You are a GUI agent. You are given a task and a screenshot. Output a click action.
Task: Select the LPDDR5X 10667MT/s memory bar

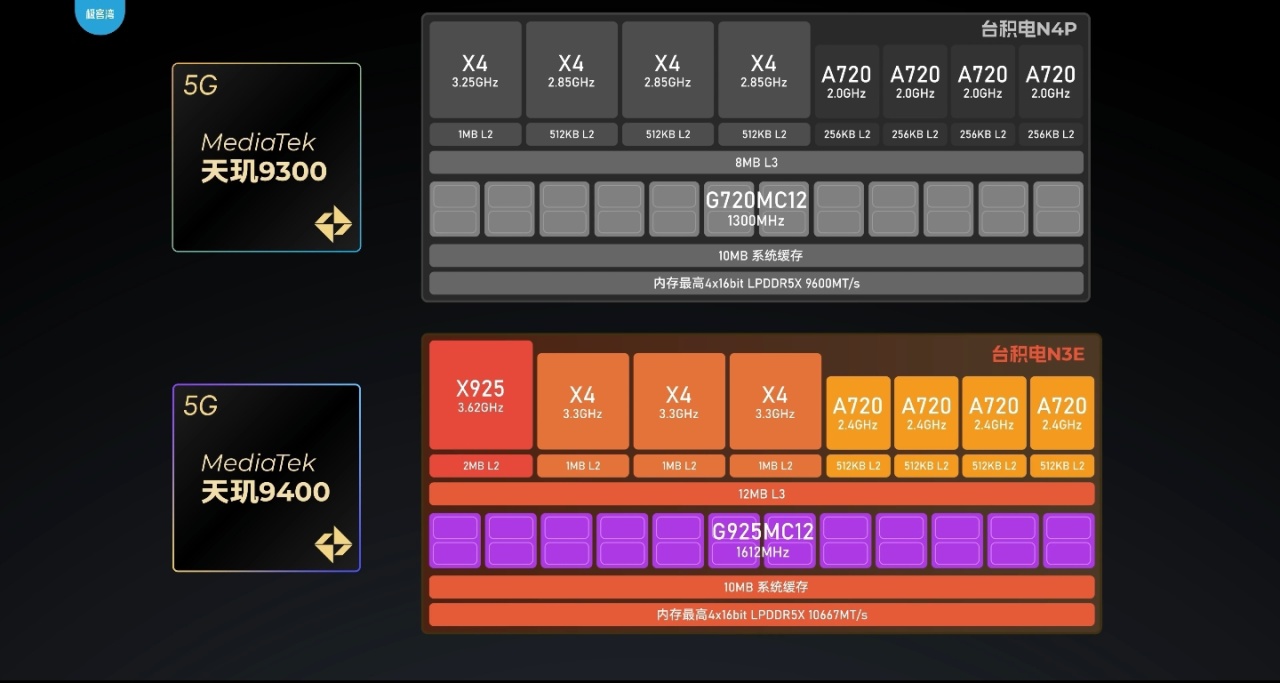761,615
